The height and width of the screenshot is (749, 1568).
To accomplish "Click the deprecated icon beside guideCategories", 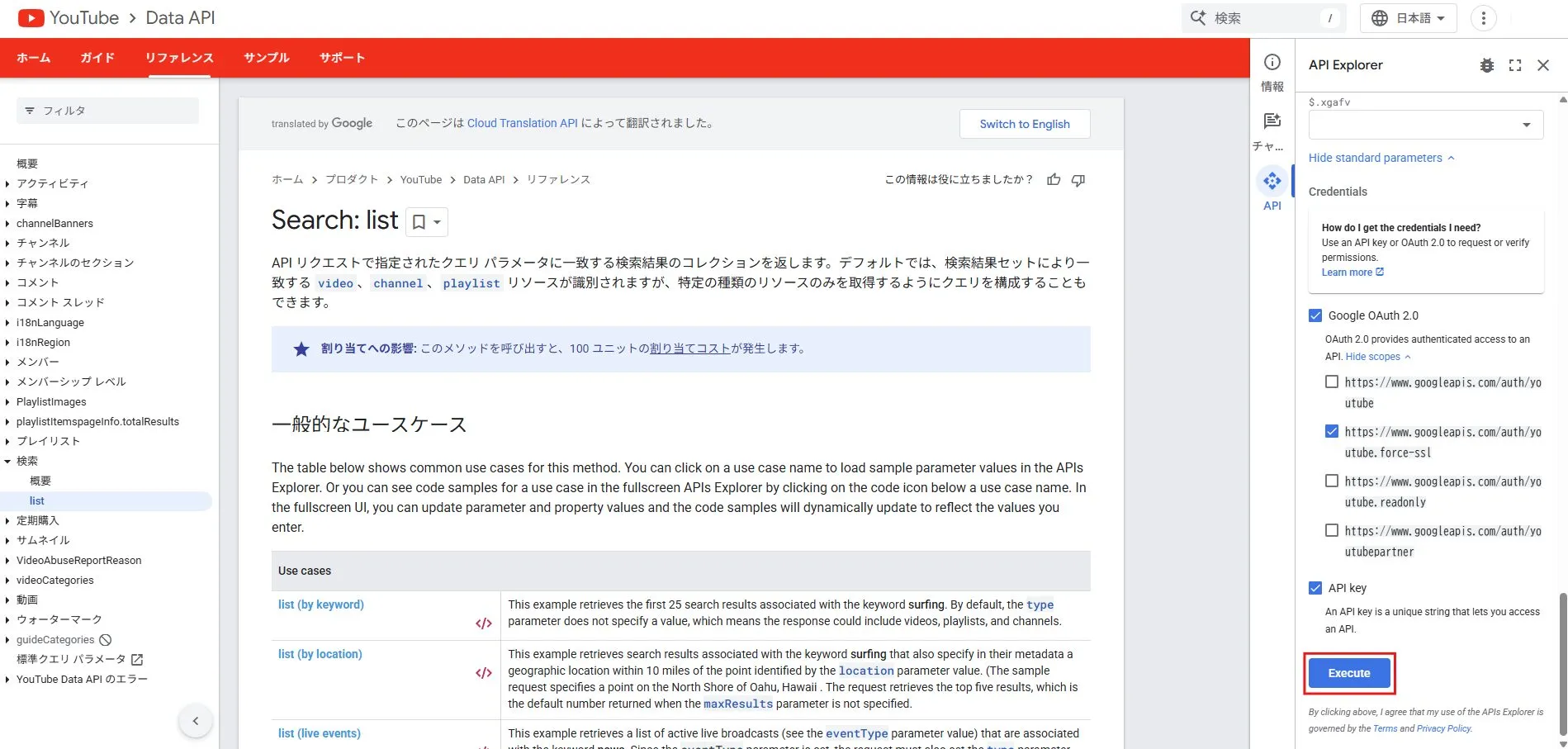I will pyautogui.click(x=105, y=640).
